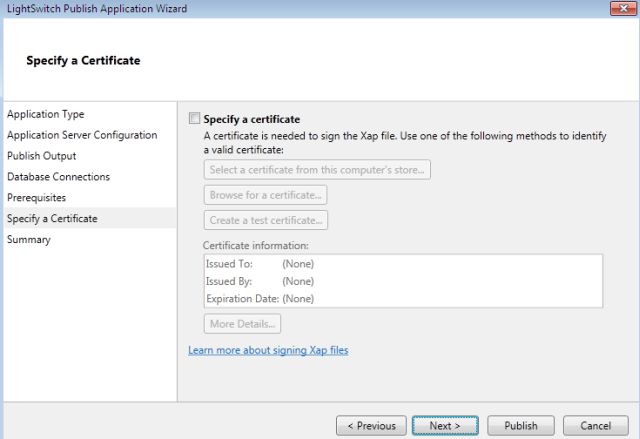This screenshot has height=439, width=640.
Task: Click the Previous button
Action: tap(371, 426)
